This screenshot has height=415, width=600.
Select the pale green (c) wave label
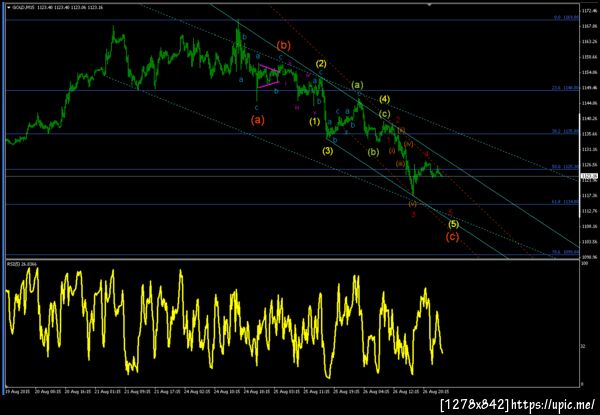pos(385,114)
